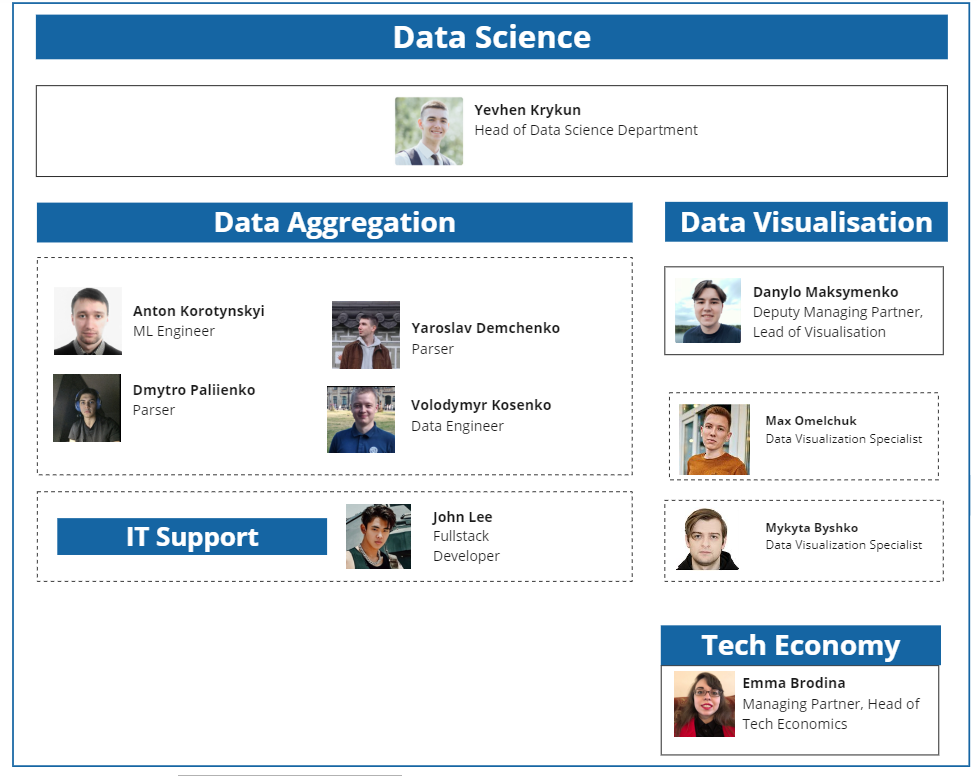Image resolution: width=979 pixels, height=776 pixels.
Task: Click the name Yevhen Krykun
Action: (527, 110)
